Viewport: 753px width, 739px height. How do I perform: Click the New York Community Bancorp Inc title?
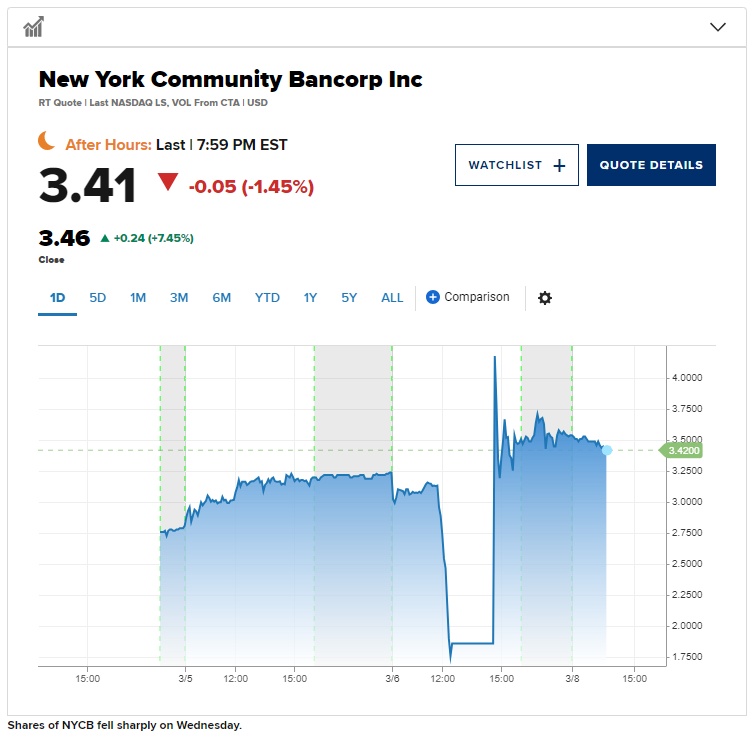pyautogui.click(x=231, y=80)
